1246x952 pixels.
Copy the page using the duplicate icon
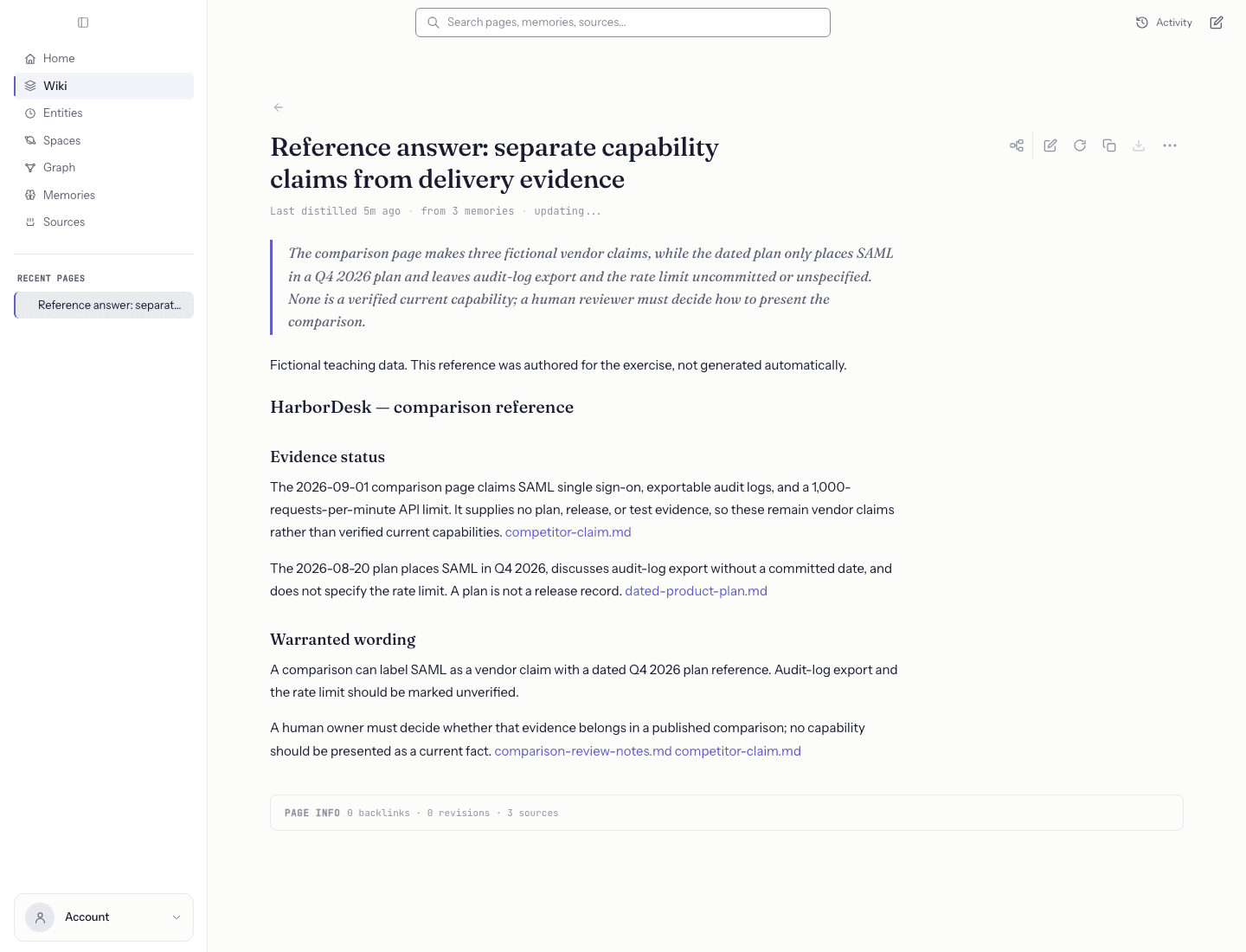1109,145
